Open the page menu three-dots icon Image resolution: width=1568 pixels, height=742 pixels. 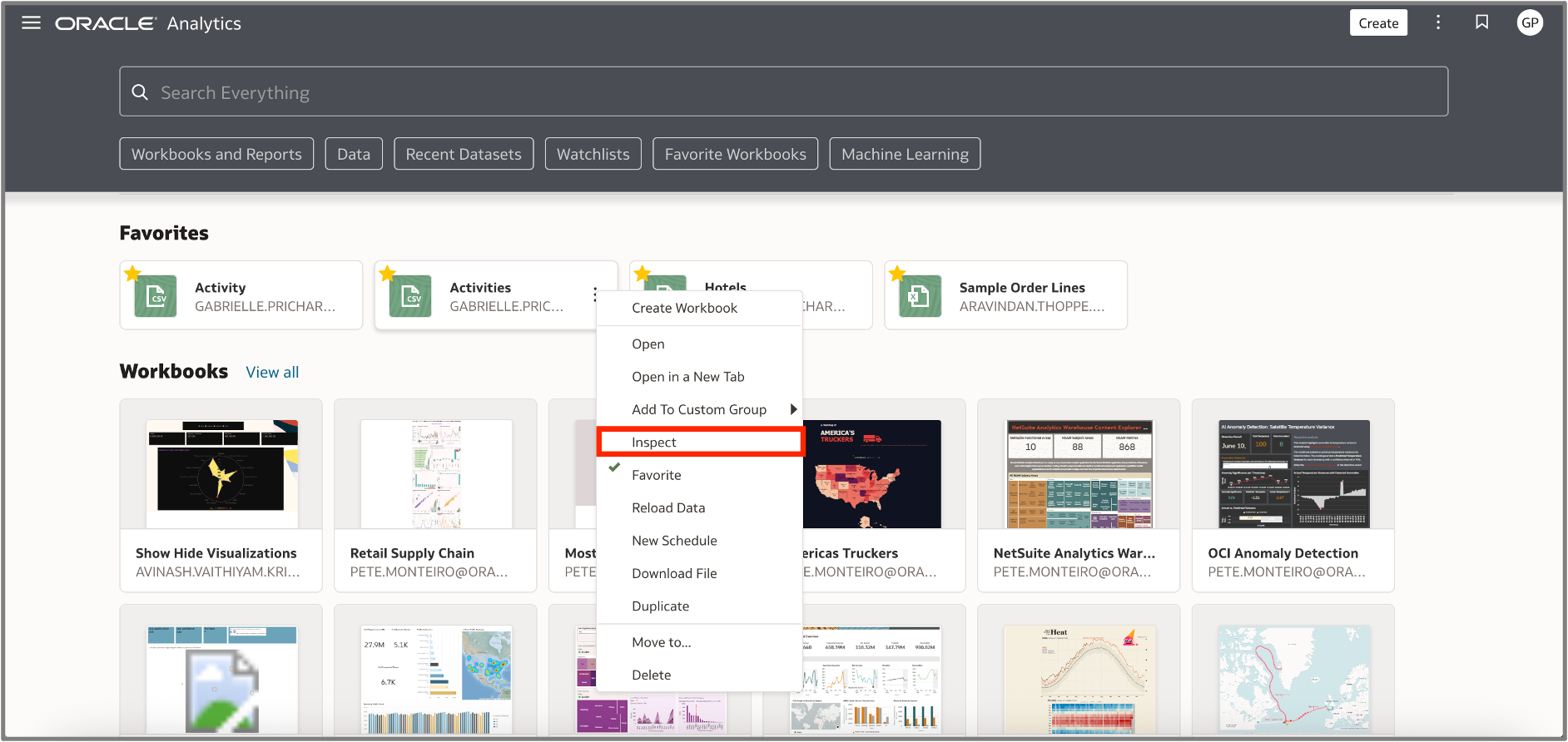tap(1438, 22)
